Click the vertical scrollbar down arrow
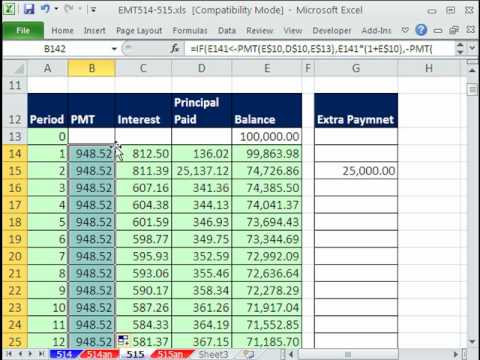Viewport: 480px width, 360px height. tap(472, 342)
